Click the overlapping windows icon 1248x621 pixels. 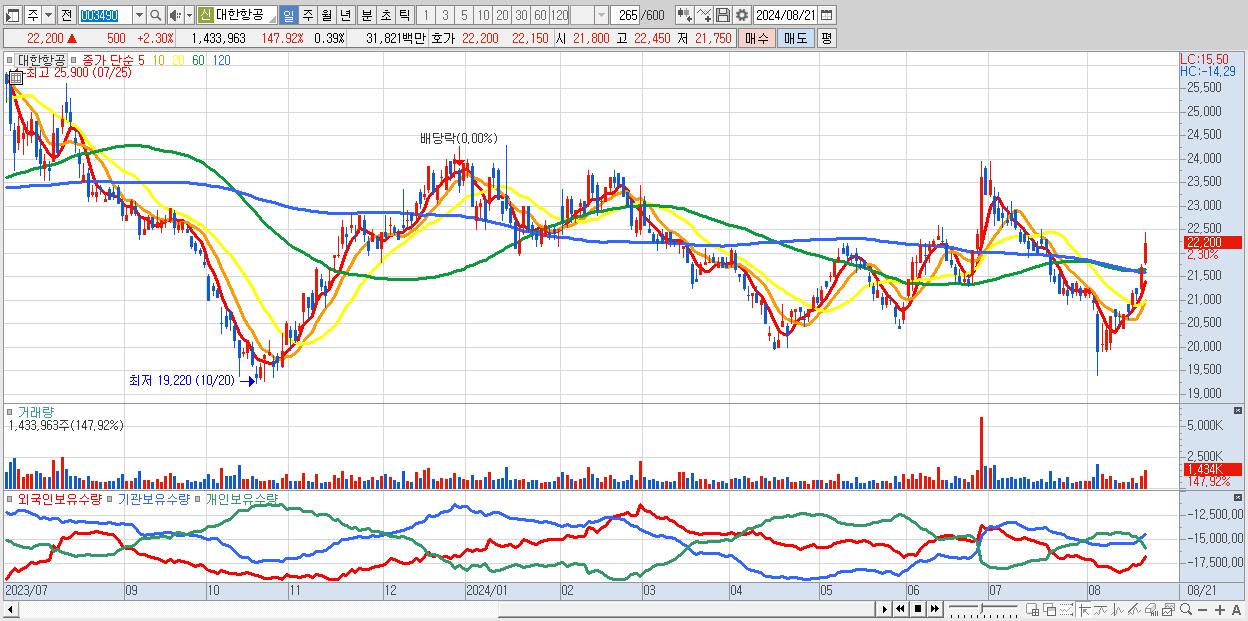click(x=1051, y=610)
